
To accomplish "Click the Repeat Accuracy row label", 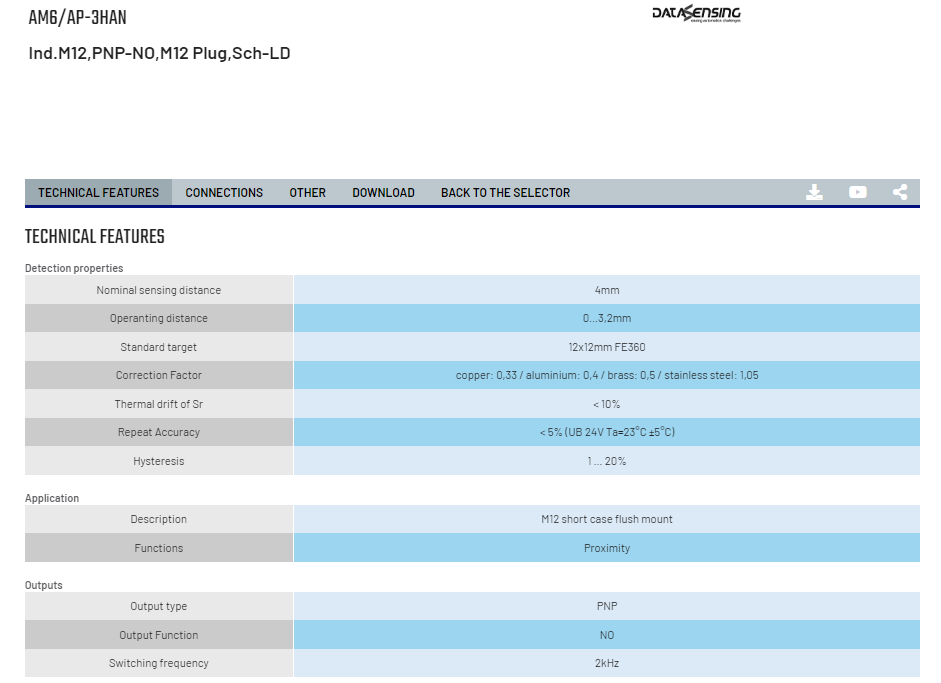I will 159,432.
